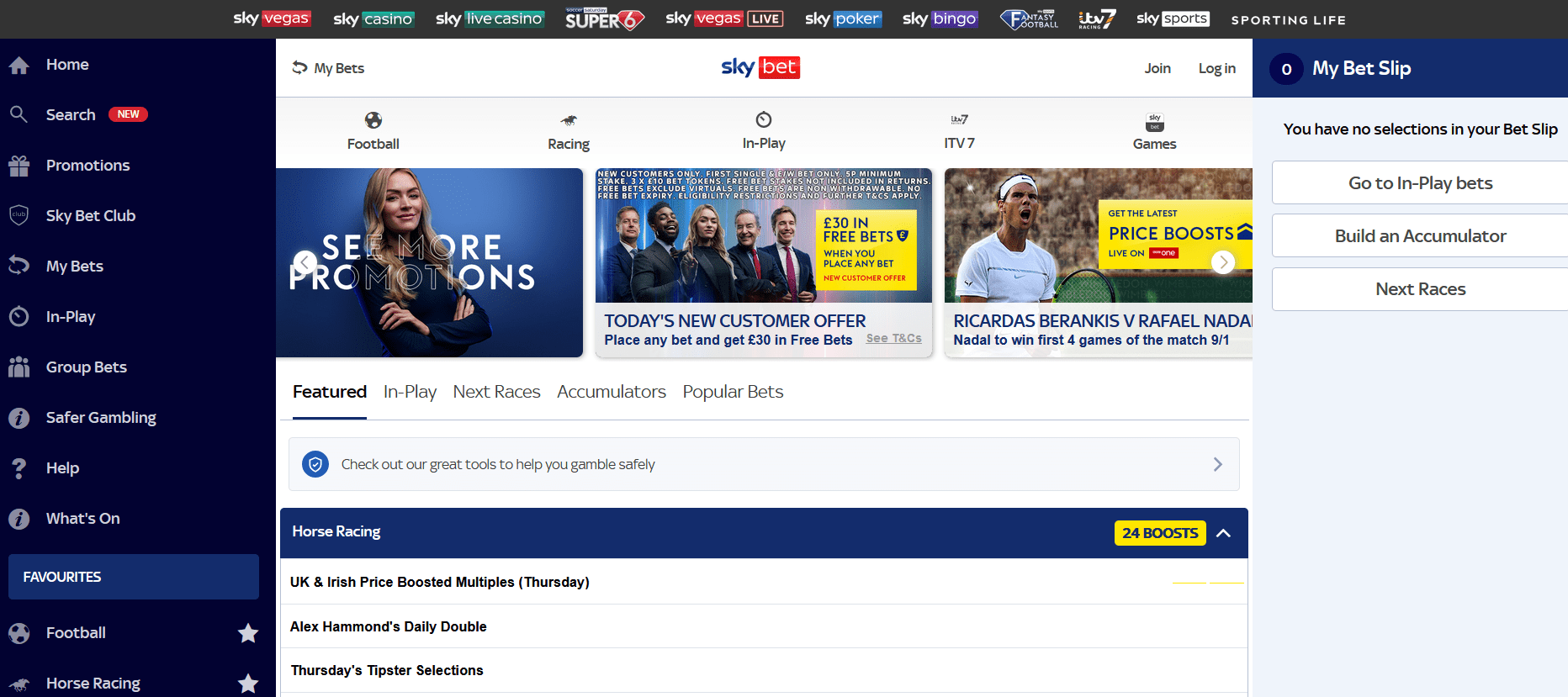1568x697 pixels.
Task: Open the Sky Bingo logo link
Action: 940,18
